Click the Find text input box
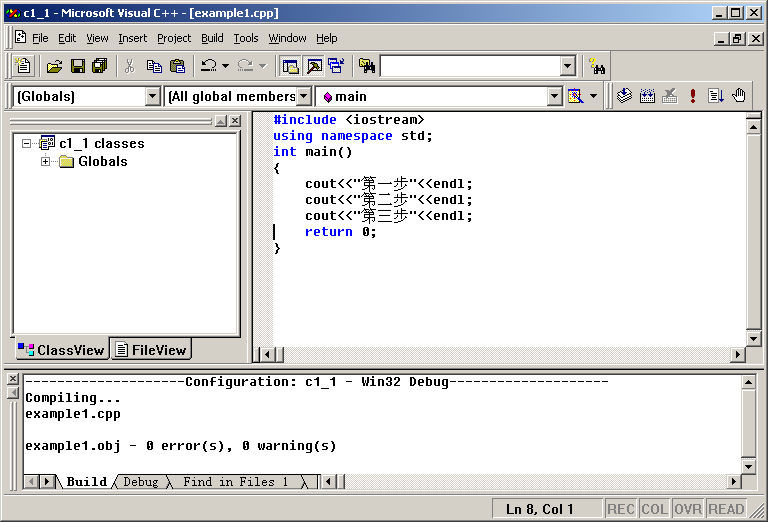The image size is (768, 522). click(468, 66)
